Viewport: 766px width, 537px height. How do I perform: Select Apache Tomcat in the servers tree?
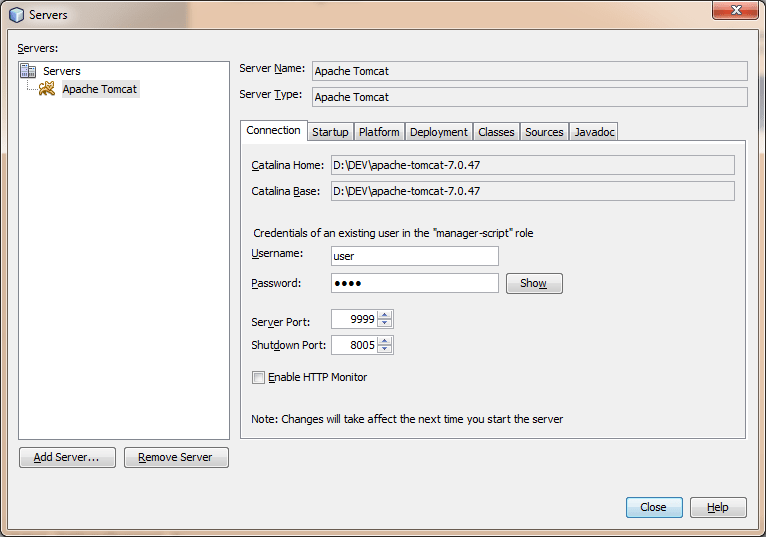pyautogui.click(x=100, y=89)
